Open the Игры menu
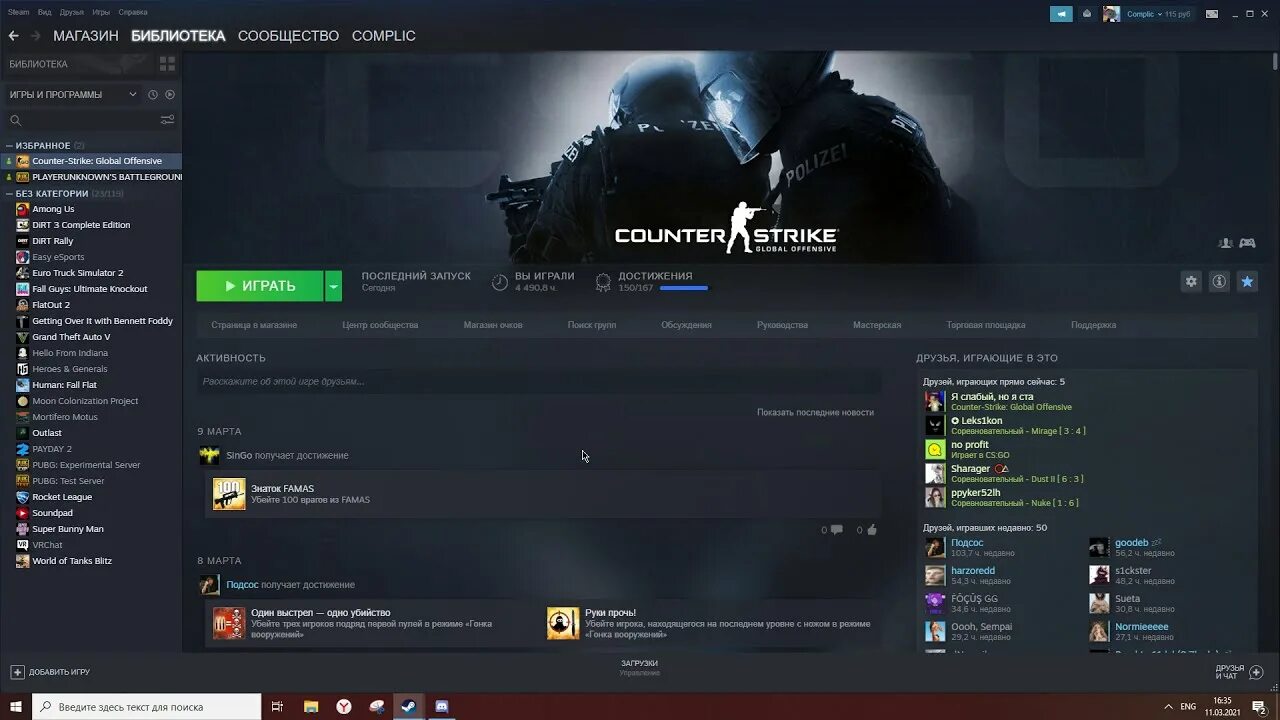Image resolution: width=1280 pixels, height=720 pixels. (x=101, y=12)
